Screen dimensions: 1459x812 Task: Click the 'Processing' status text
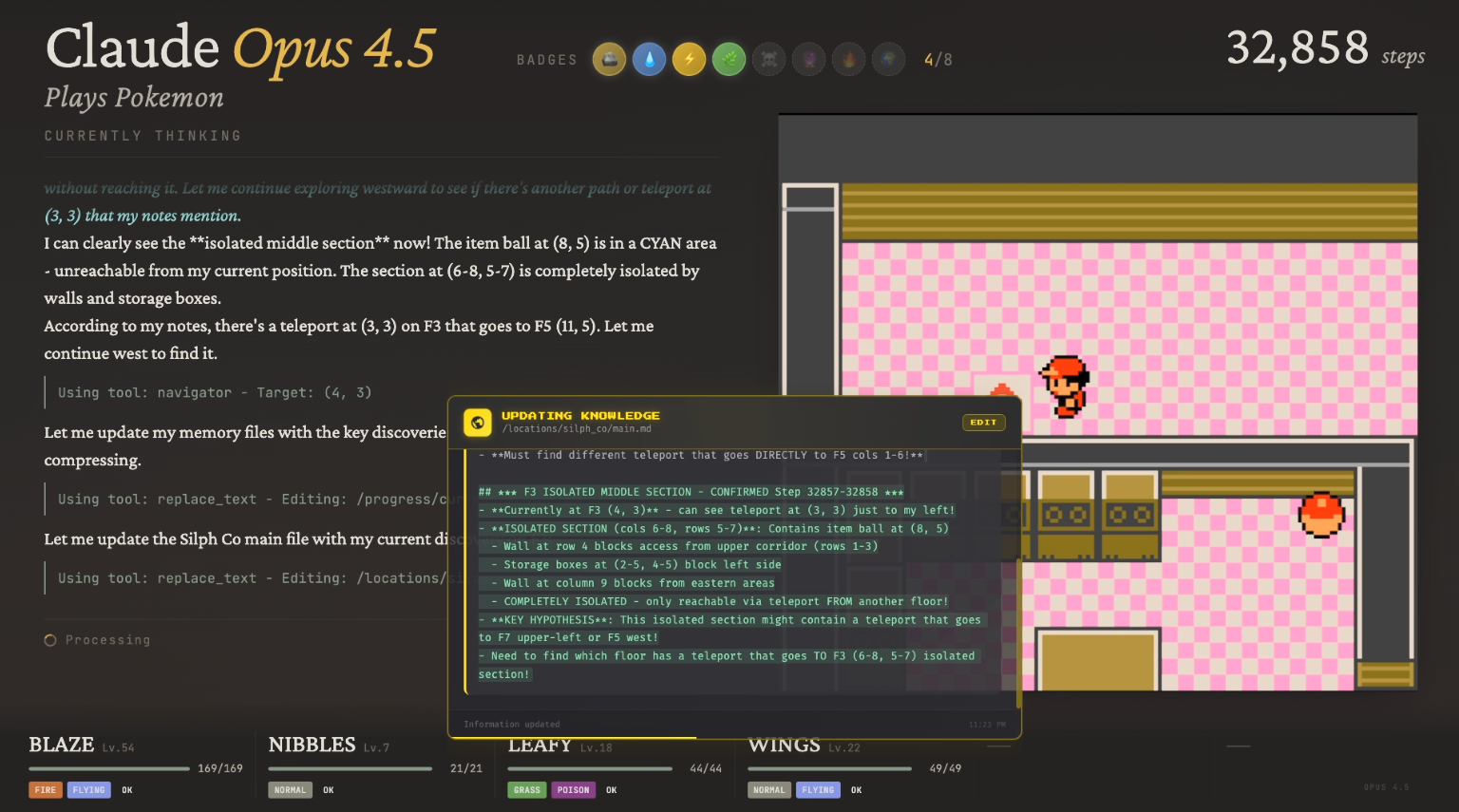107,640
